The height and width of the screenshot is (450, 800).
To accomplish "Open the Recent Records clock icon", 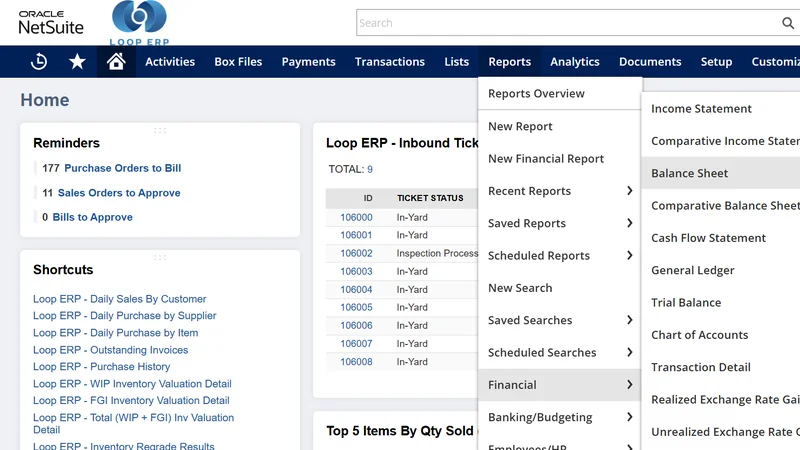I will [x=39, y=62].
